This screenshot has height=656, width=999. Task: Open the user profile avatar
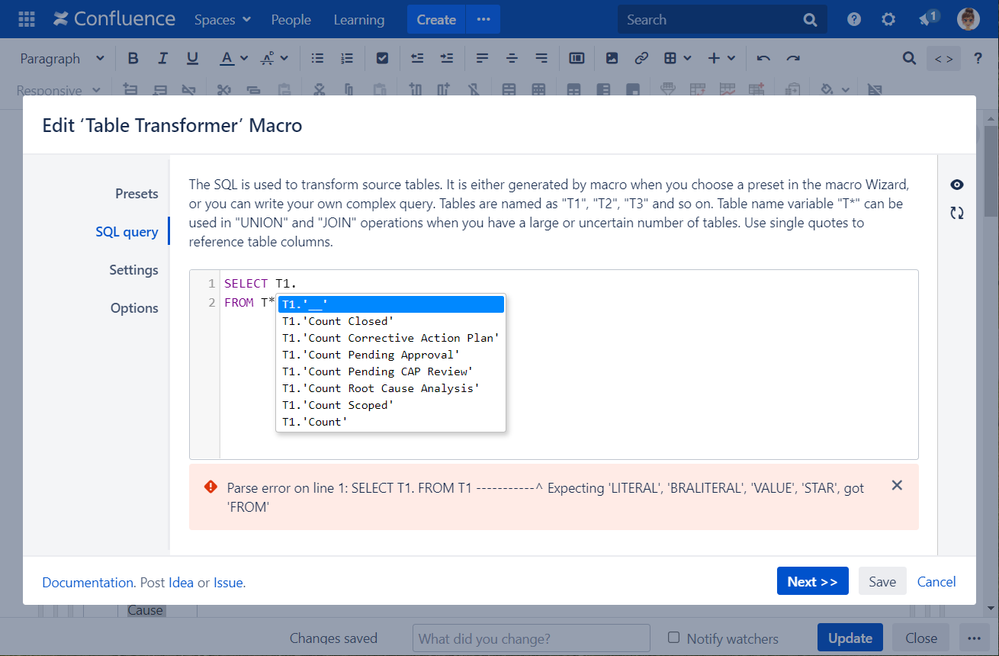click(x=968, y=19)
